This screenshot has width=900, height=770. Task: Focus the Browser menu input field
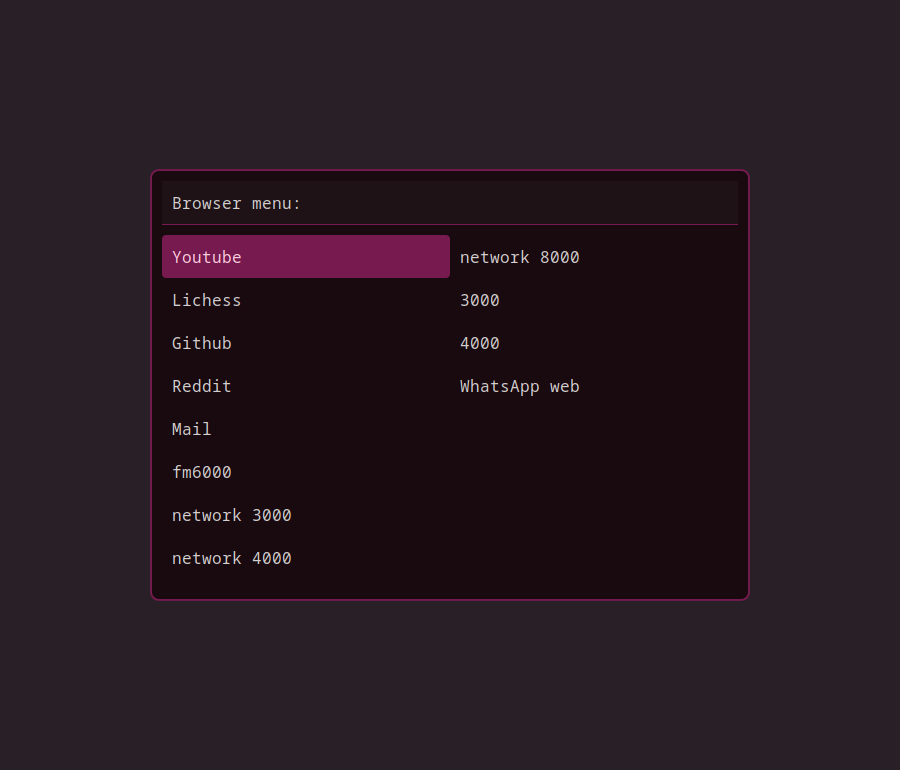click(x=450, y=203)
